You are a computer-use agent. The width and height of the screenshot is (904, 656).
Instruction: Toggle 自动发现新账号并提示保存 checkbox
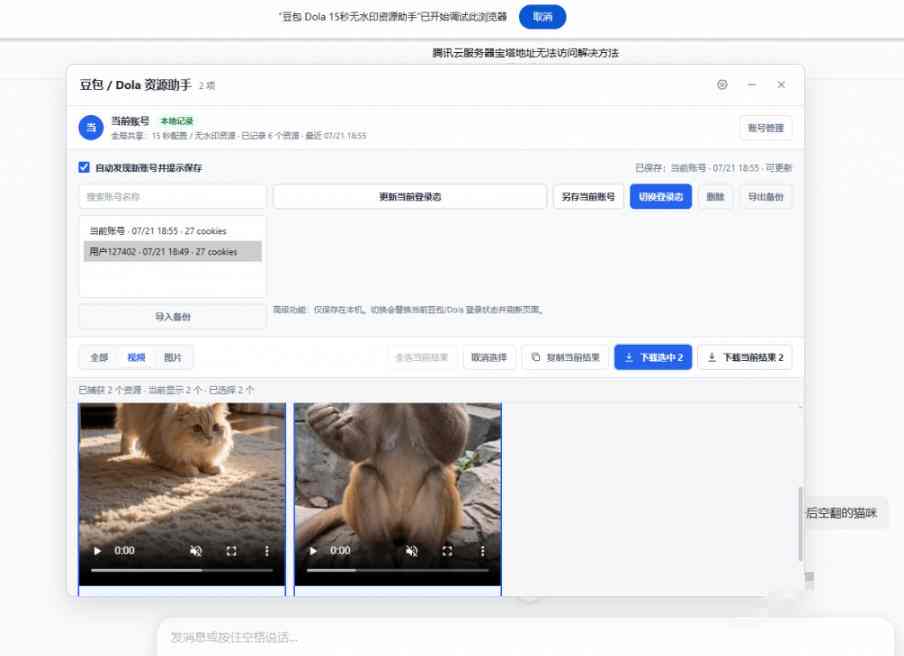pos(84,167)
